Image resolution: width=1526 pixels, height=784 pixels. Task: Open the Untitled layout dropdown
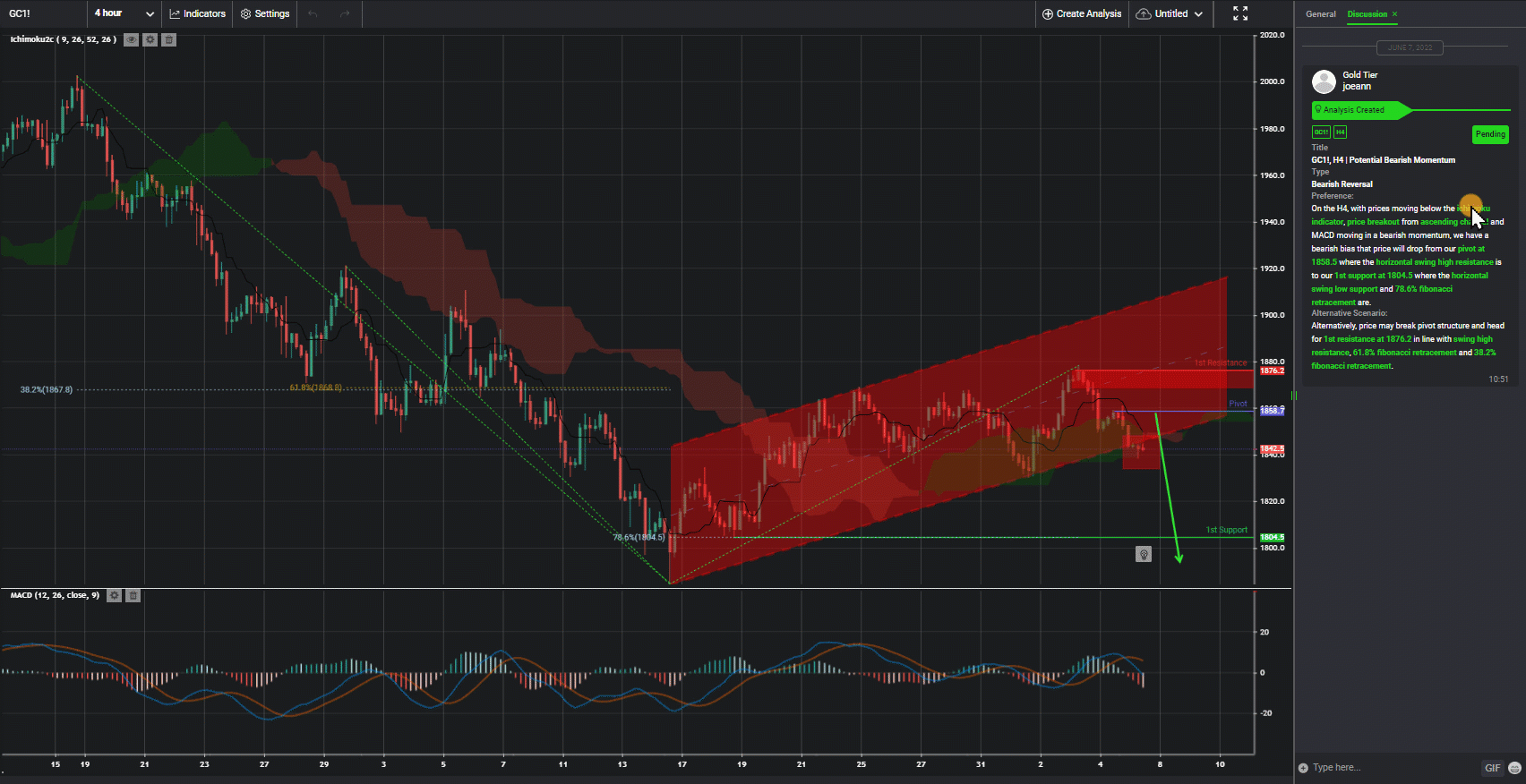tap(1179, 13)
